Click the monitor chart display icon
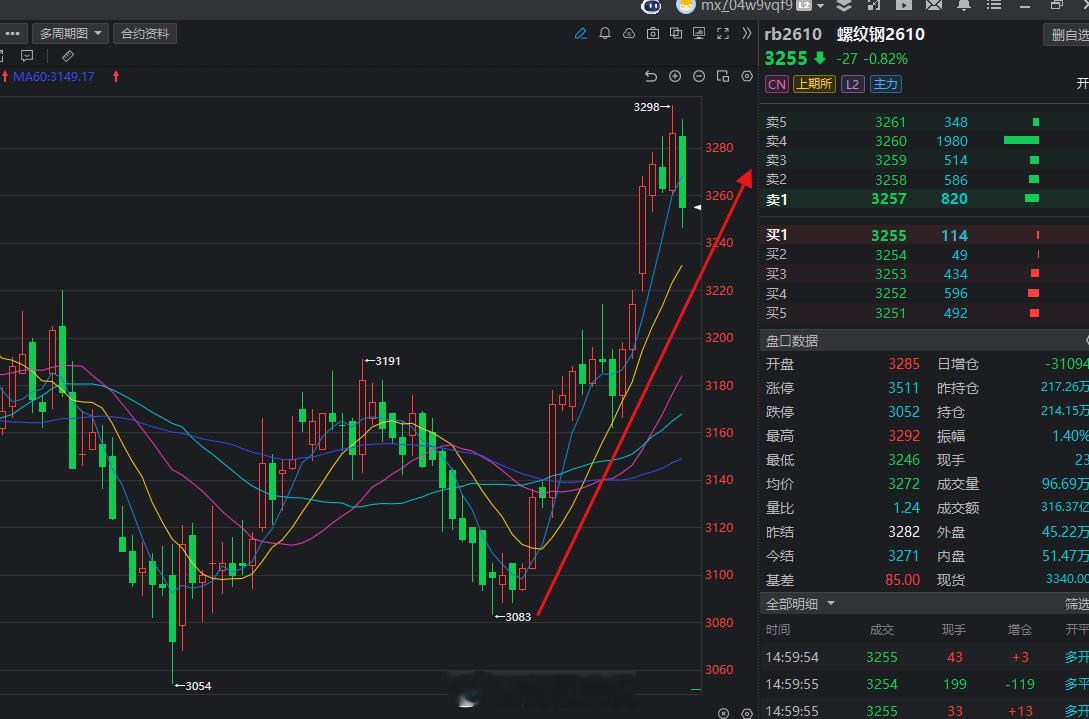This screenshot has height=719, width=1089. tap(699, 33)
